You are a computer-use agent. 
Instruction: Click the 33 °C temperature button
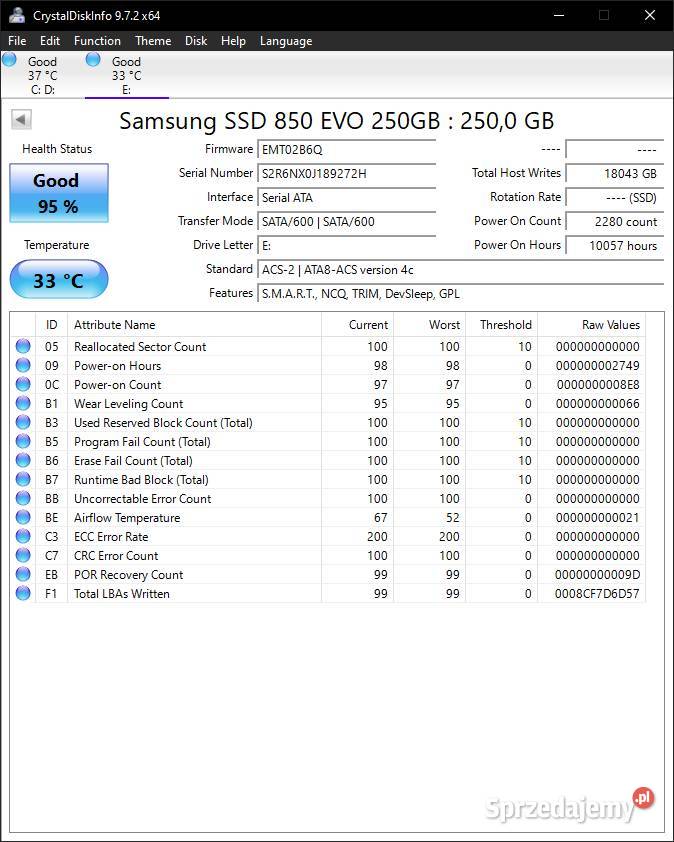click(x=59, y=280)
